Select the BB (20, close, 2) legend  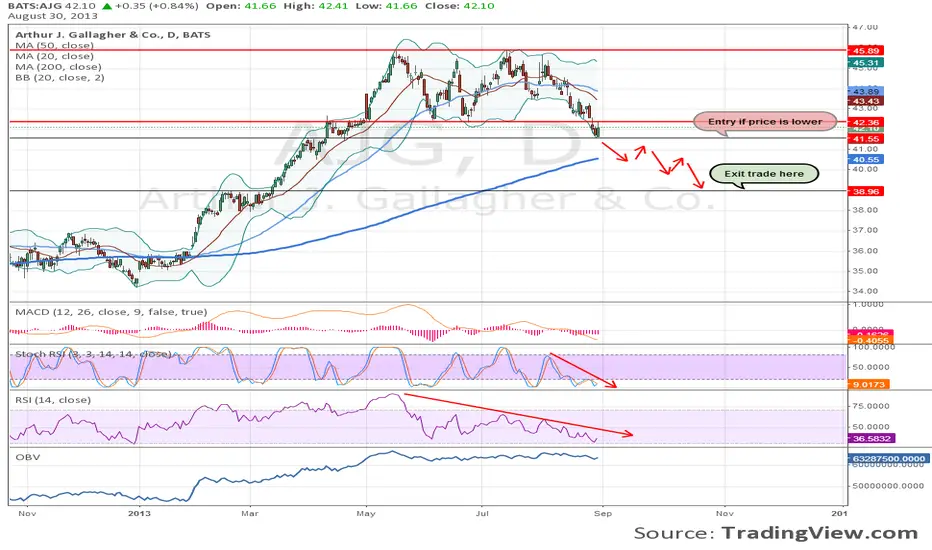(59, 77)
